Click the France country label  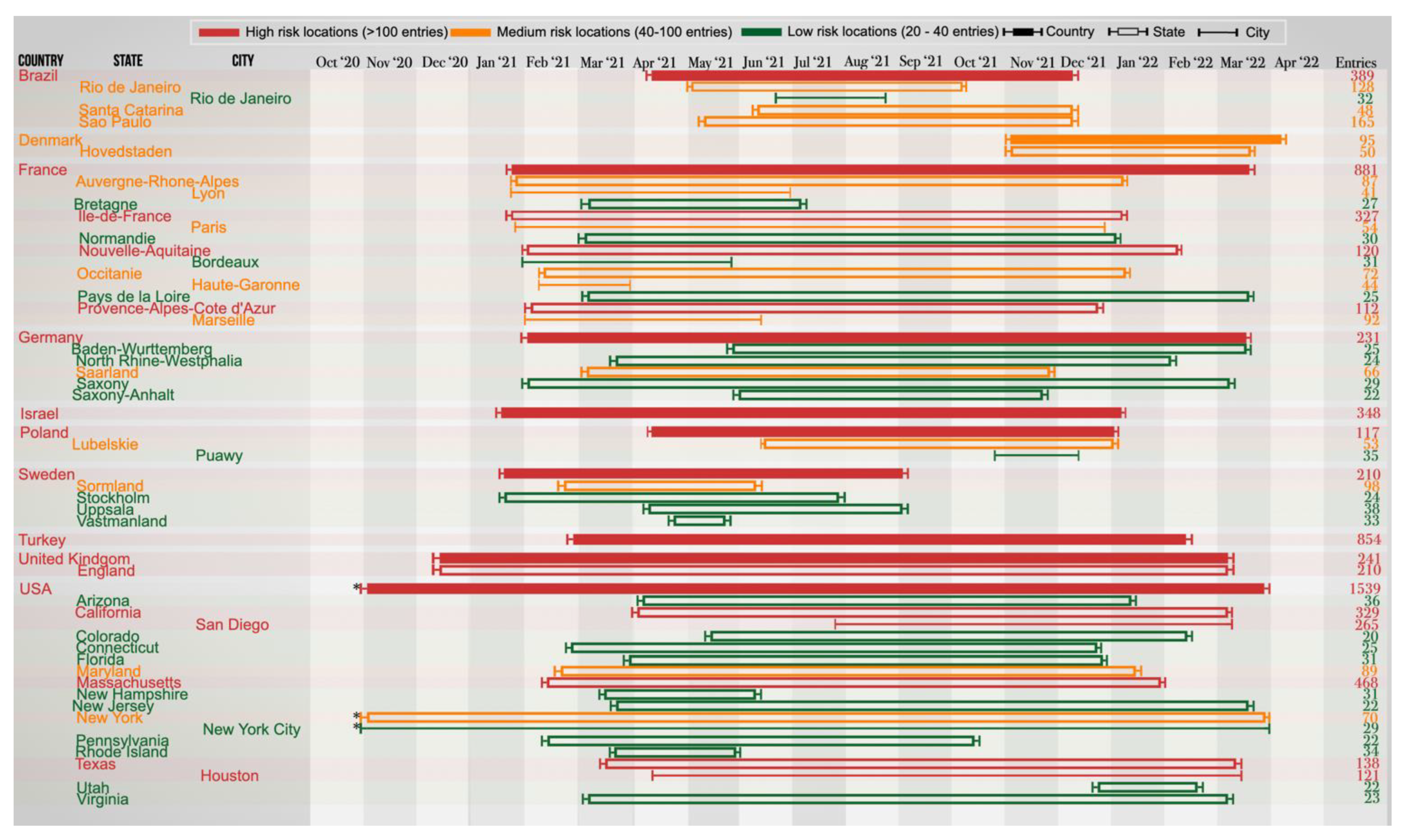[42, 170]
